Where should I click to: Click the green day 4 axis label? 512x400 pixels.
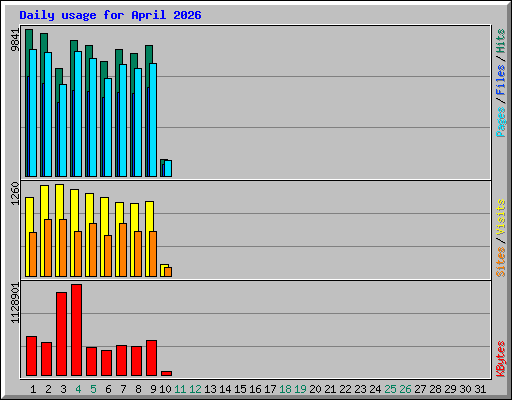pos(78,389)
